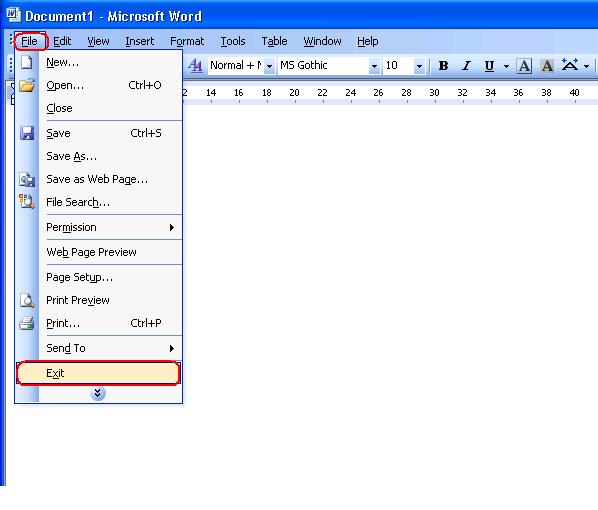Click the formatting toolbar drag handle grip

pyautogui.click(x=11, y=65)
